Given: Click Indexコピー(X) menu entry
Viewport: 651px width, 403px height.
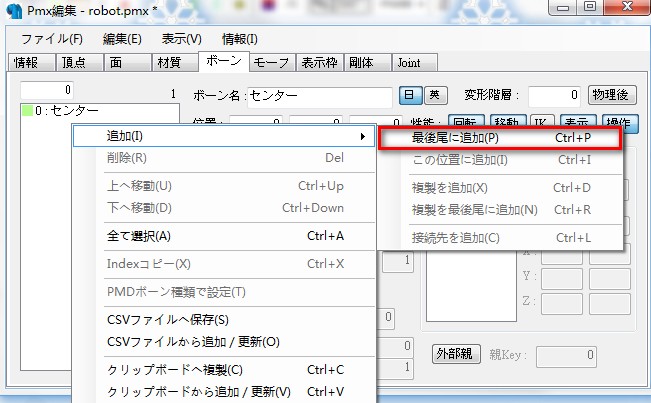Looking at the screenshot, I should coord(224,264).
